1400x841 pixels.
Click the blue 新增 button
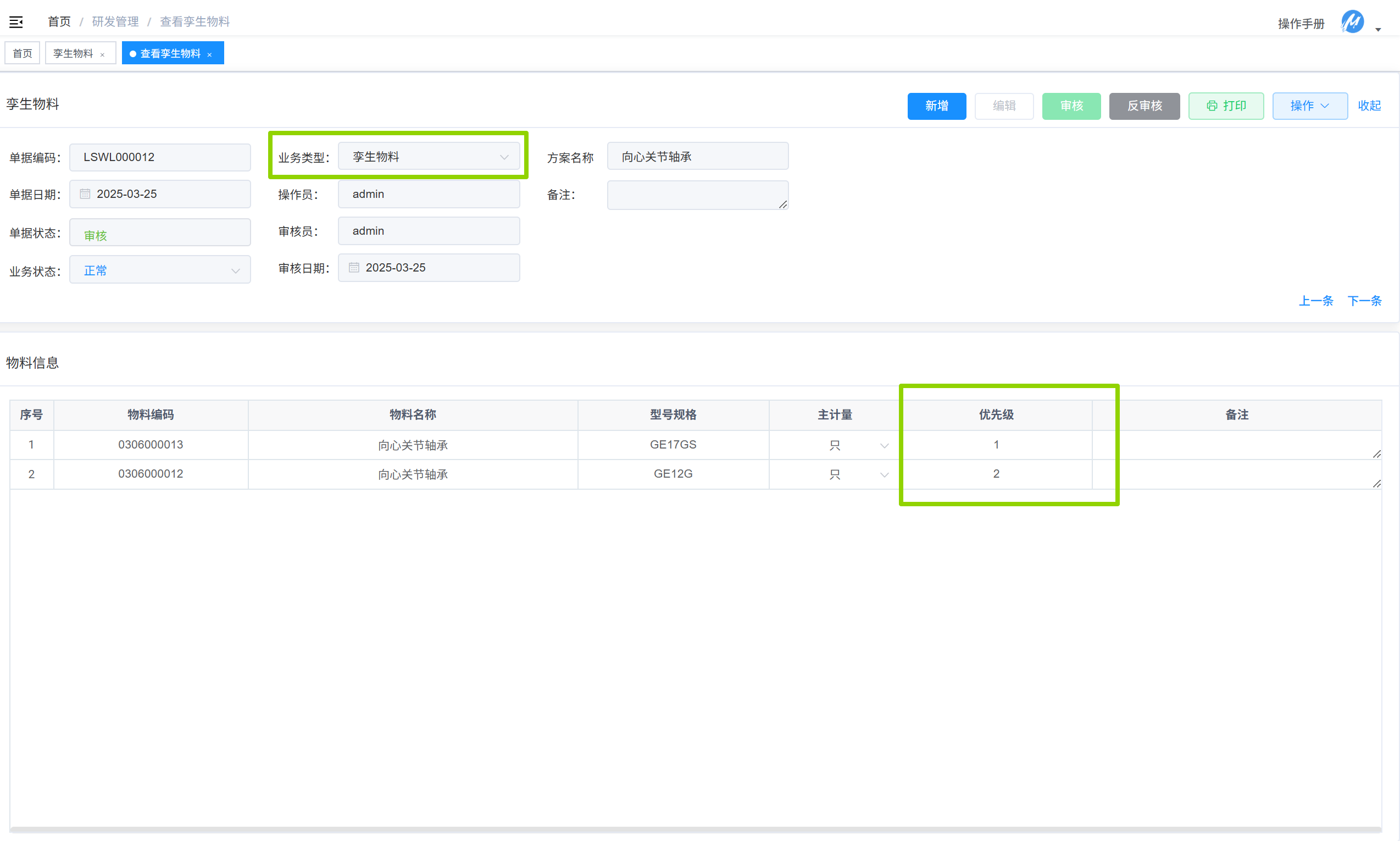(x=936, y=106)
